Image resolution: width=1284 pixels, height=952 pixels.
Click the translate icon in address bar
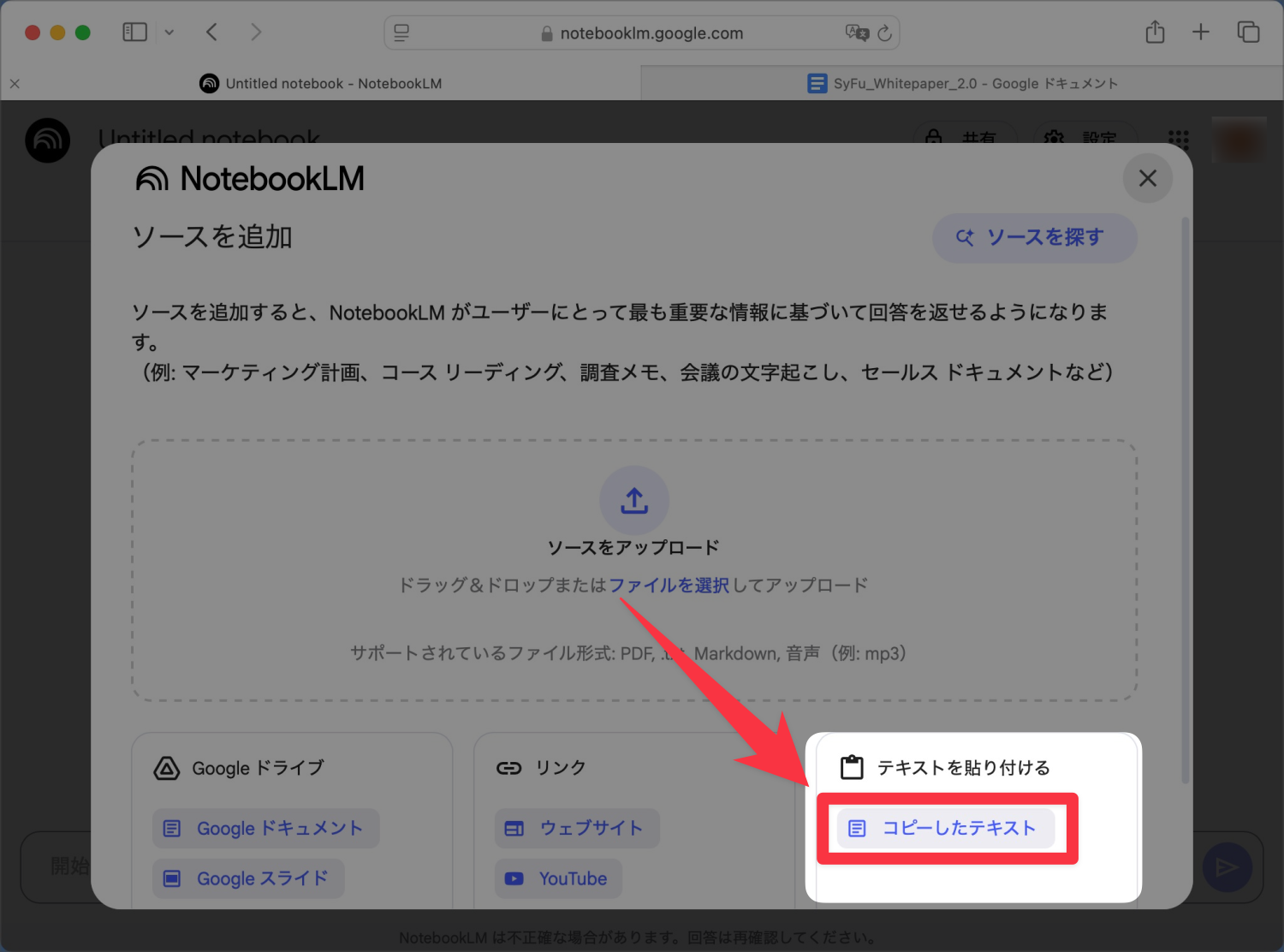[x=856, y=33]
